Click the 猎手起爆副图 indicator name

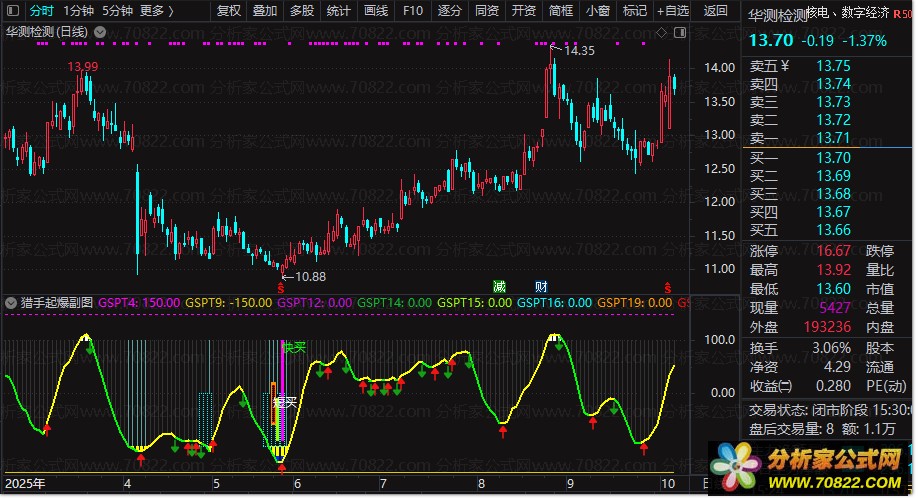(x=57, y=303)
